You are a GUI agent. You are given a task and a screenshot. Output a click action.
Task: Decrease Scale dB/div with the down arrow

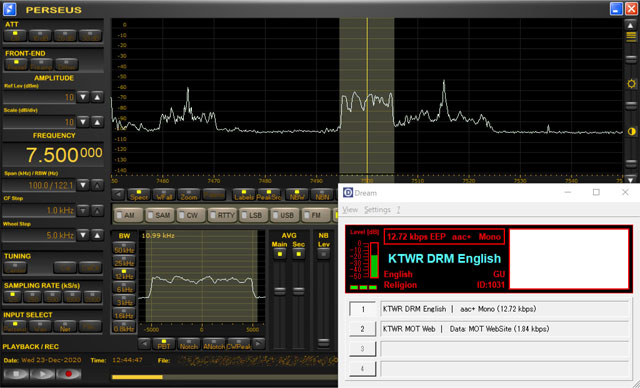coord(83,122)
